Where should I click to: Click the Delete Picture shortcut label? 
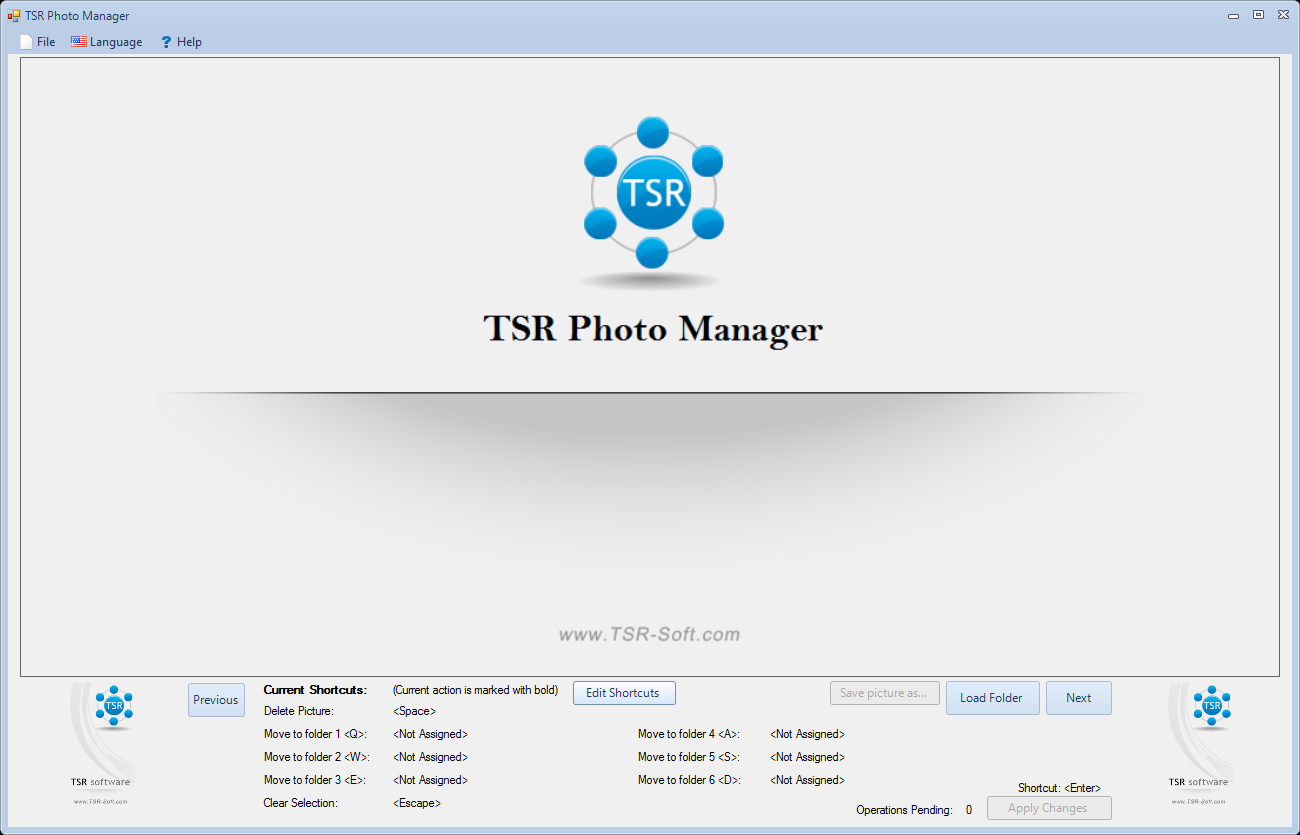tap(299, 711)
